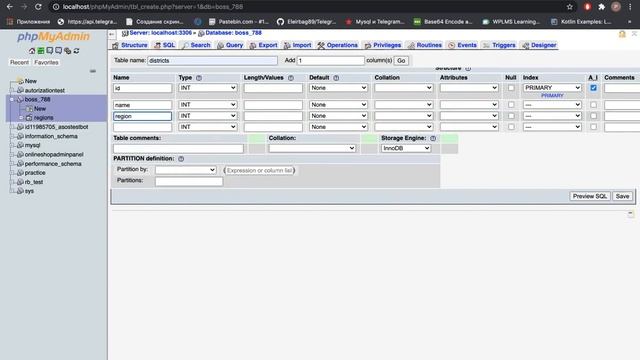Open the SQL tab
640x360 pixels.
coord(164,45)
